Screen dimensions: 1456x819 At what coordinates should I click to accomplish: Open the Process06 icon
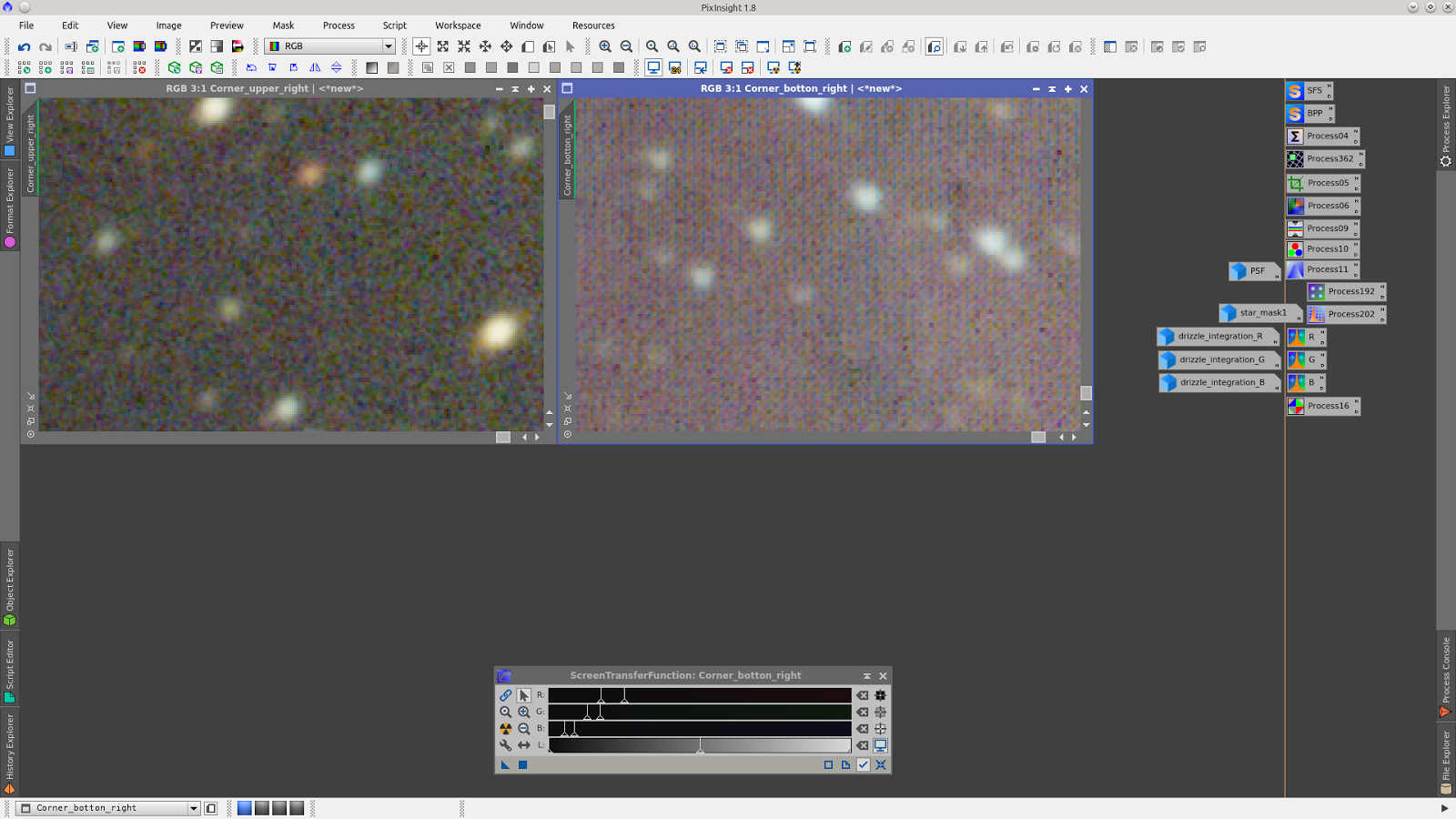(1323, 206)
